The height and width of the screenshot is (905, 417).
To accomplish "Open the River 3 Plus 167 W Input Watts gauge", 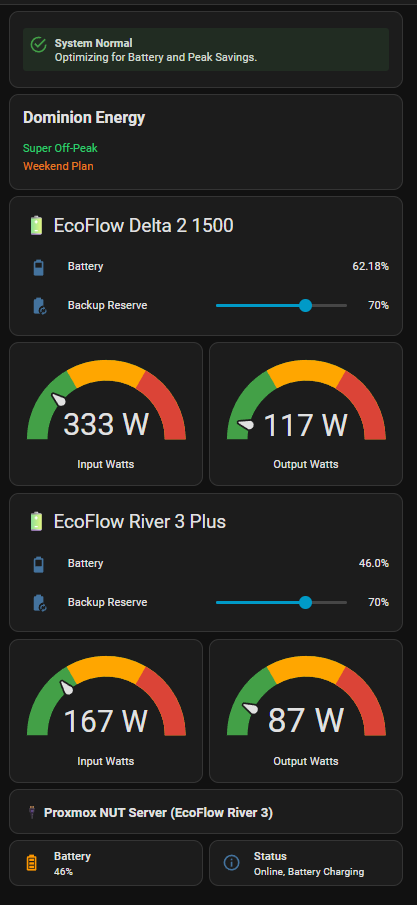I will 106,710.
